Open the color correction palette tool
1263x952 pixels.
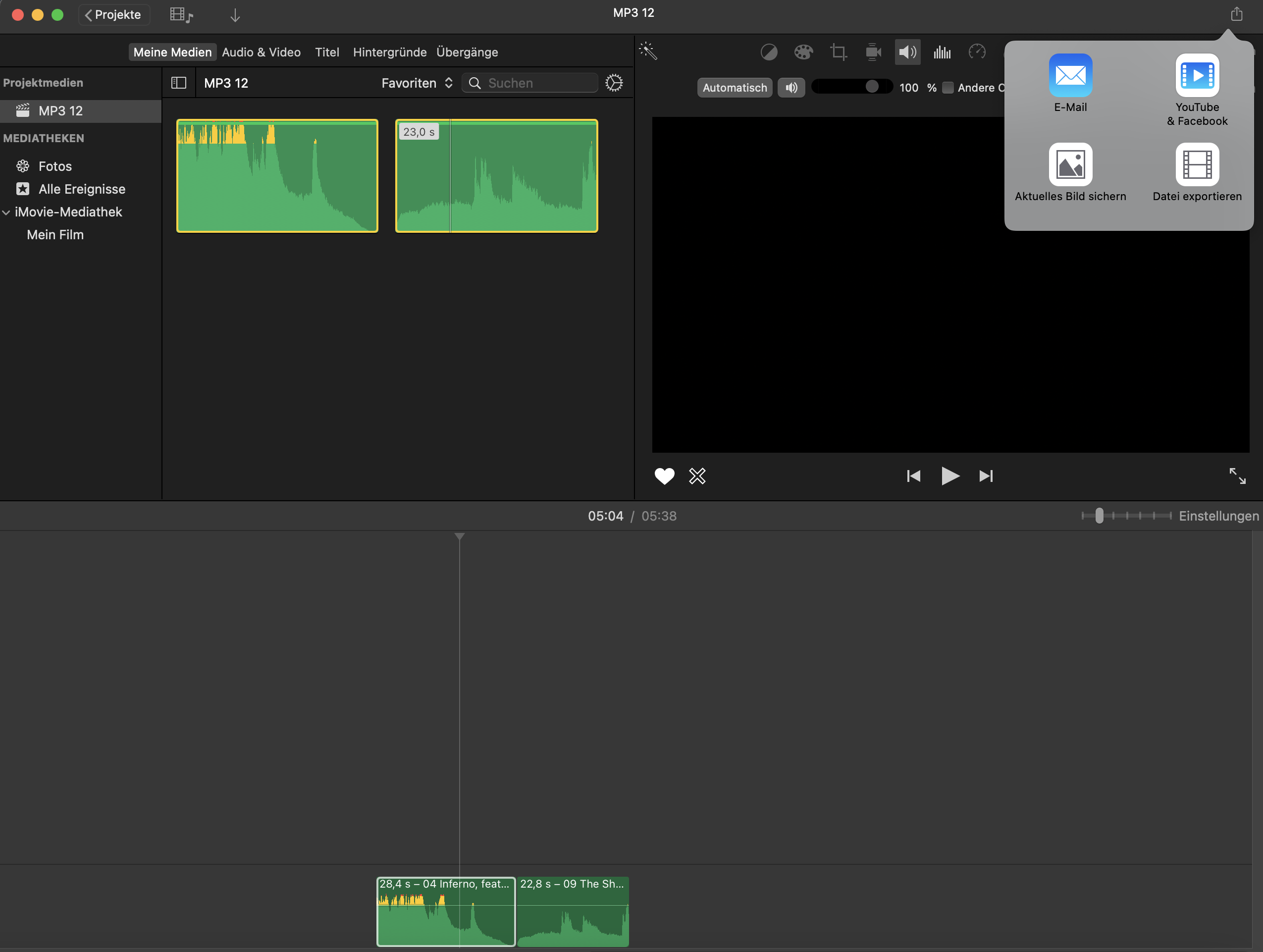(803, 53)
